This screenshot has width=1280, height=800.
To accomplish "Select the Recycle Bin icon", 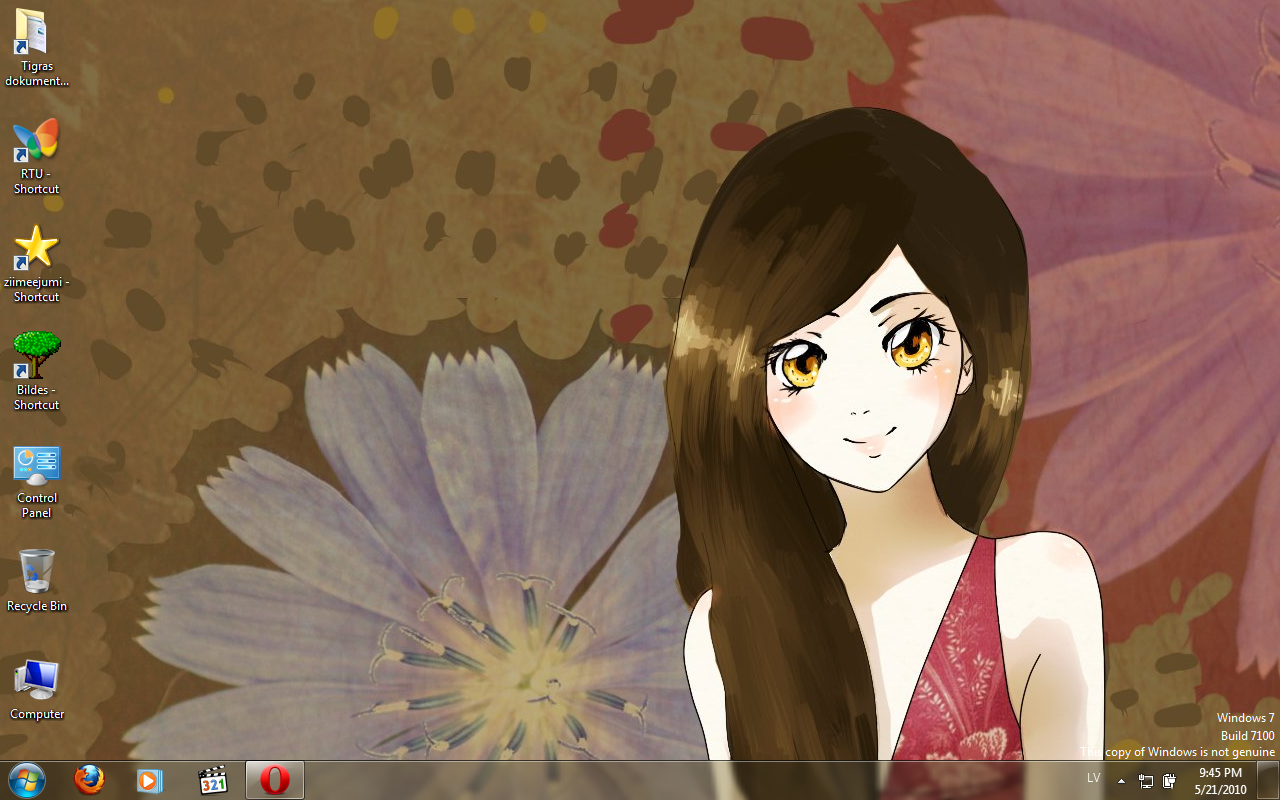I will [x=36, y=581].
